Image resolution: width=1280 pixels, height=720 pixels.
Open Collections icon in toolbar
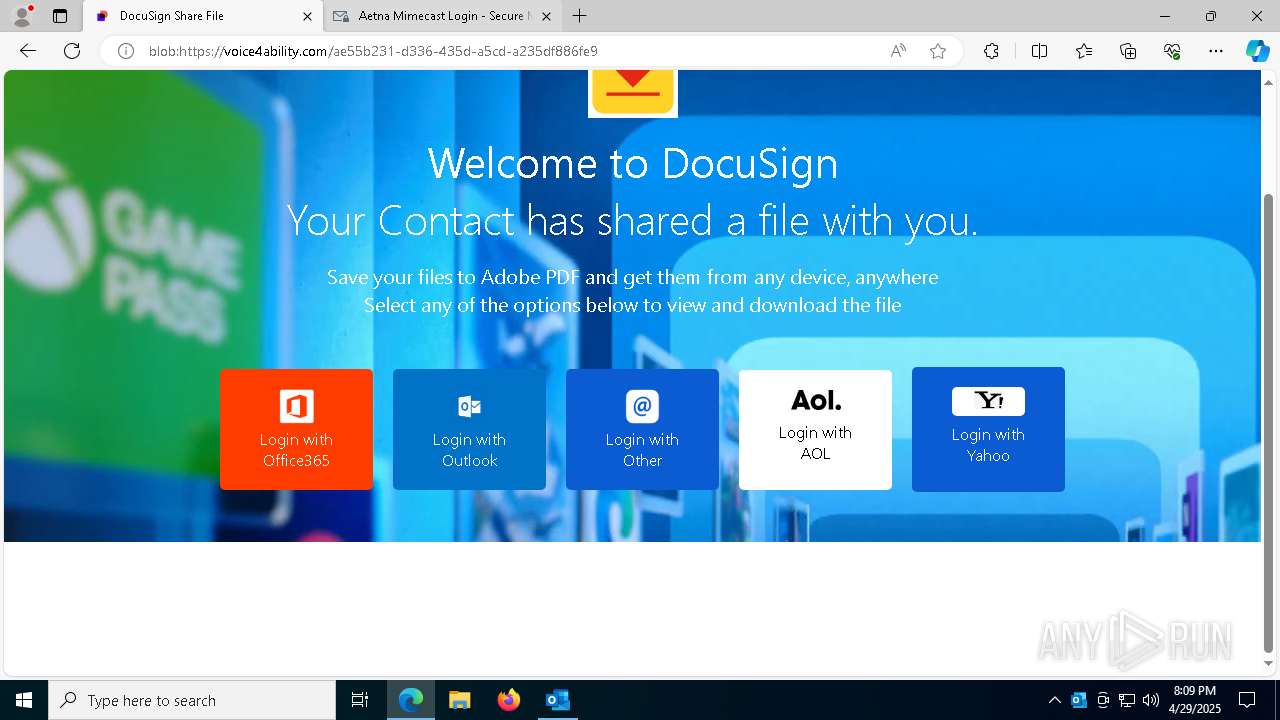[1128, 51]
